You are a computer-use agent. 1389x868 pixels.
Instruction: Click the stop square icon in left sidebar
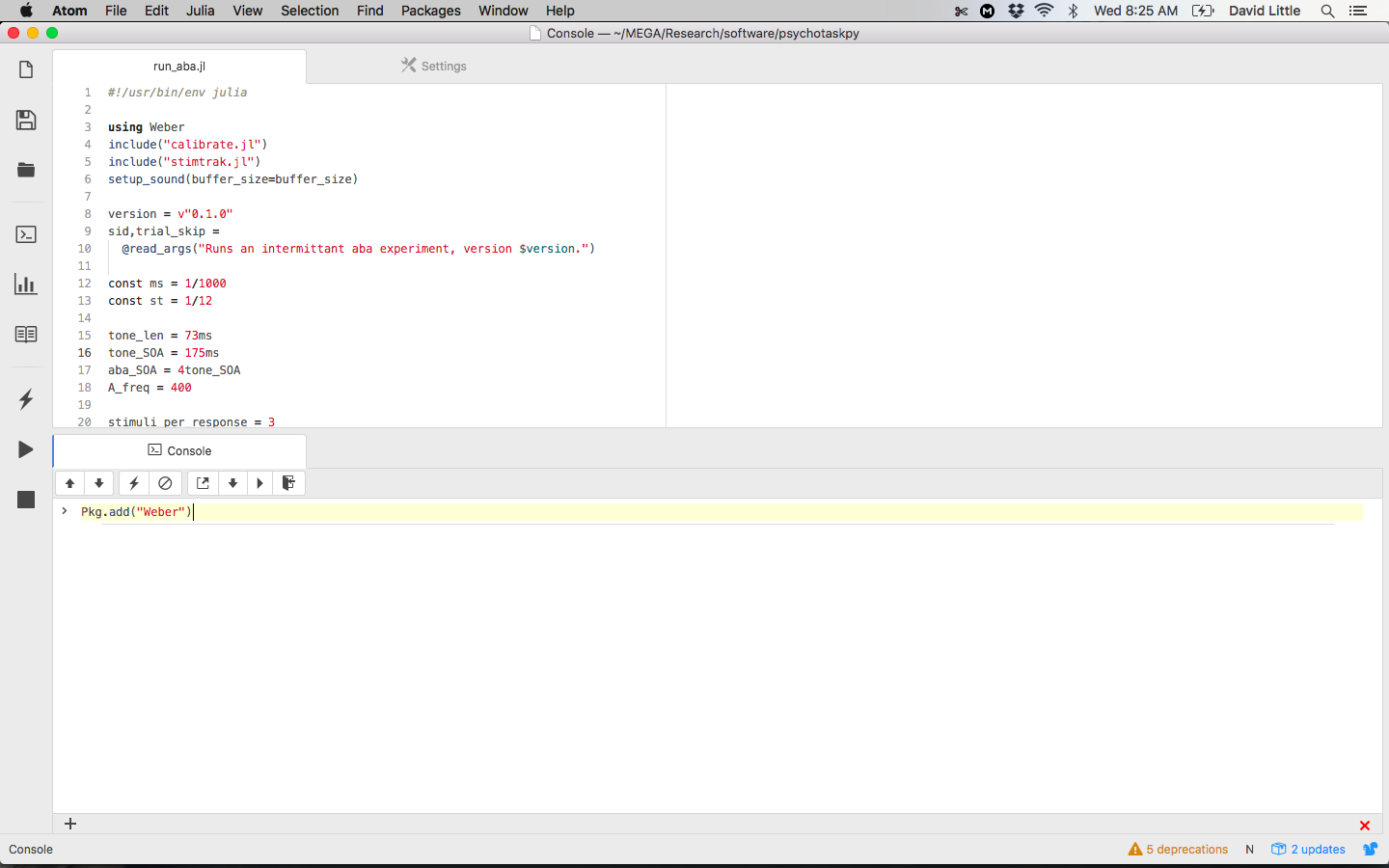[26, 500]
